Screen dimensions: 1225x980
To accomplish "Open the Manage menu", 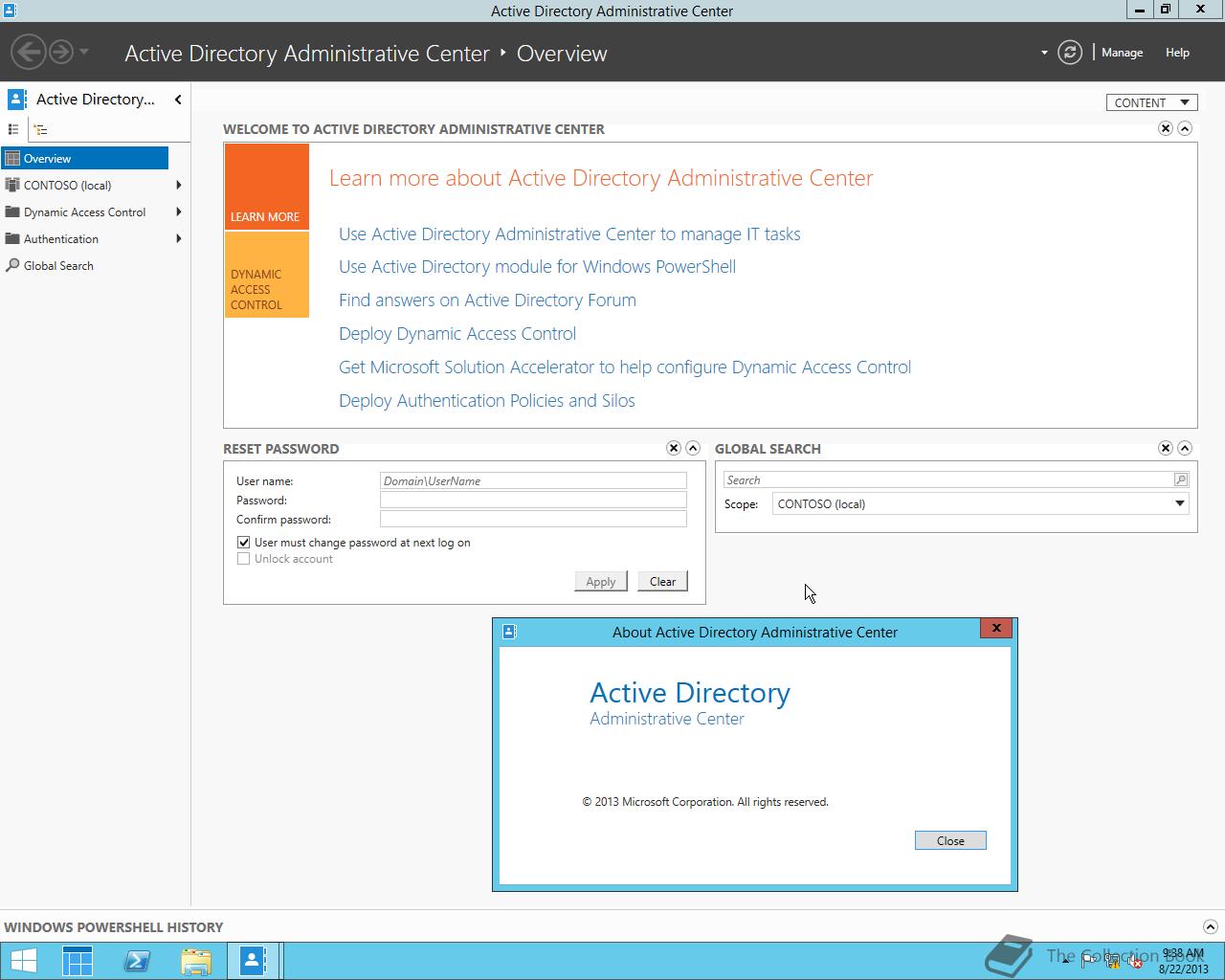I will pyautogui.click(x=1122, y=53).
